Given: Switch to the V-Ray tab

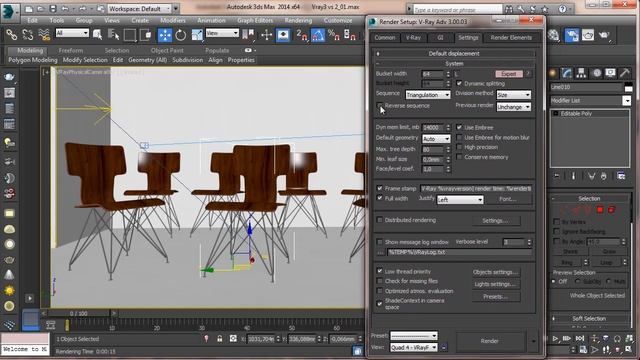Looking at the screenshot, I should click(413, 38).
